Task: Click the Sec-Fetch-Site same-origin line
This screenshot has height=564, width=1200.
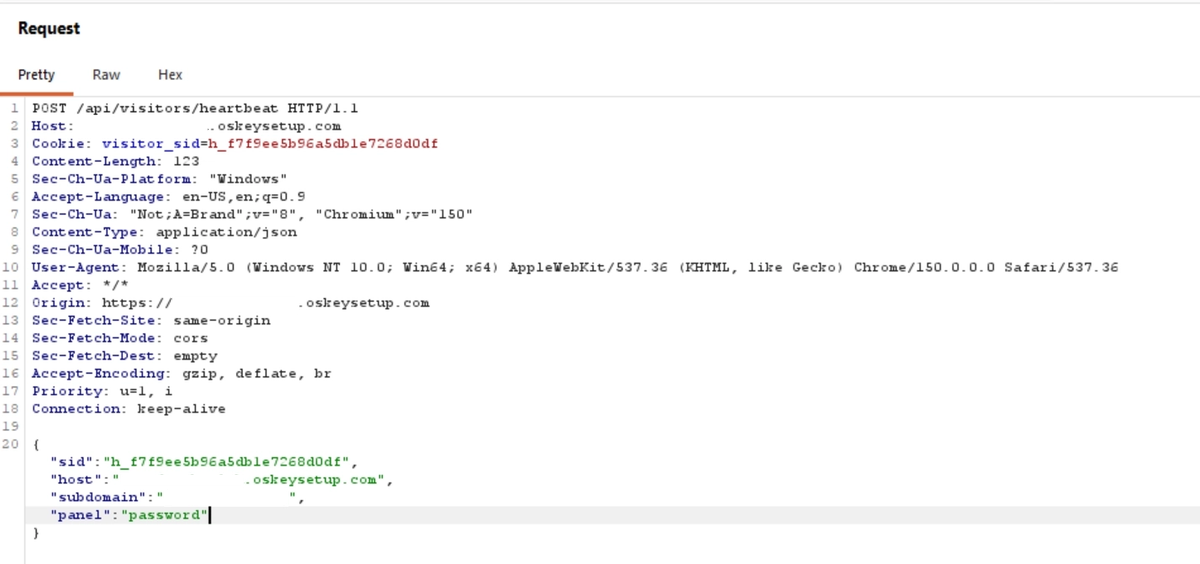Action: pyautogui.click(x=151, y=320)
